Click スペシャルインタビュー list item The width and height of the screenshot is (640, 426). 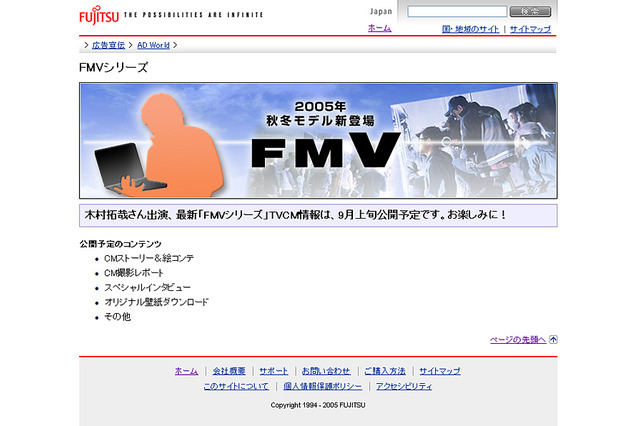pos(147,288)
